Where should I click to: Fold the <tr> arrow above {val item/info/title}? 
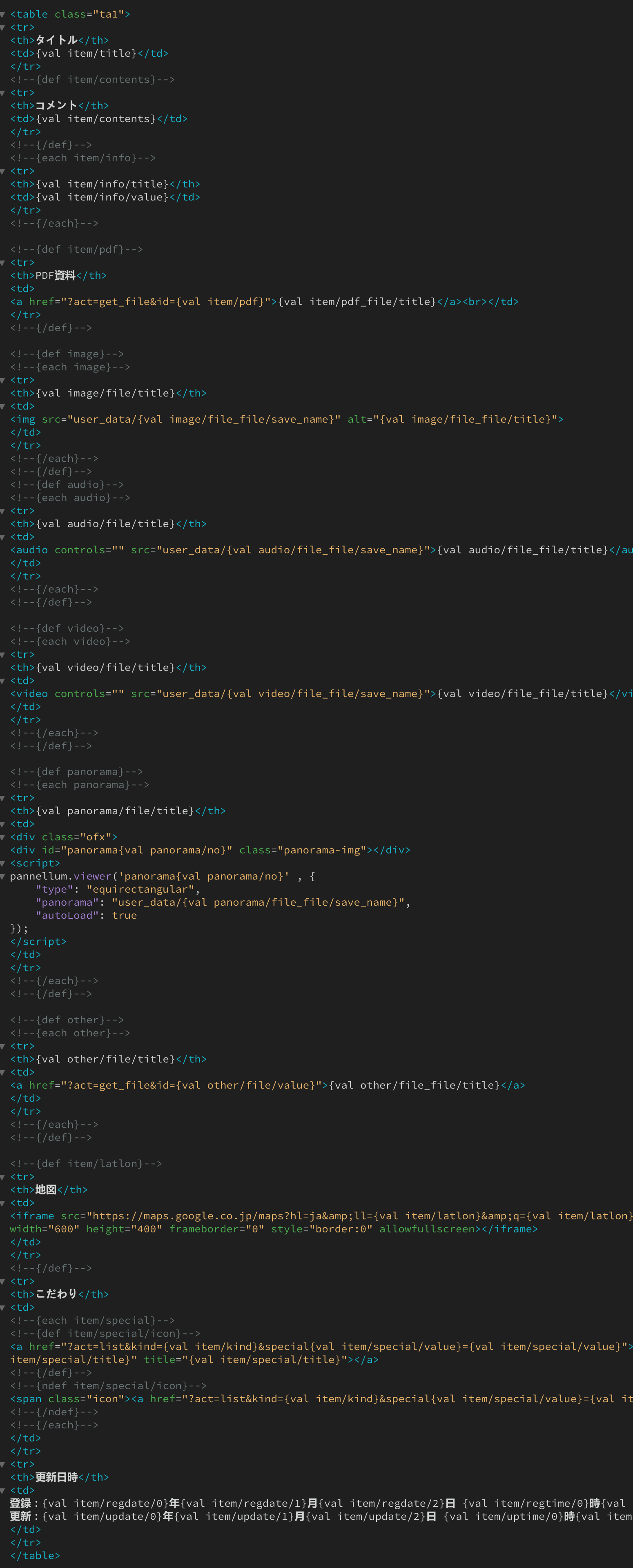point(3,171)
